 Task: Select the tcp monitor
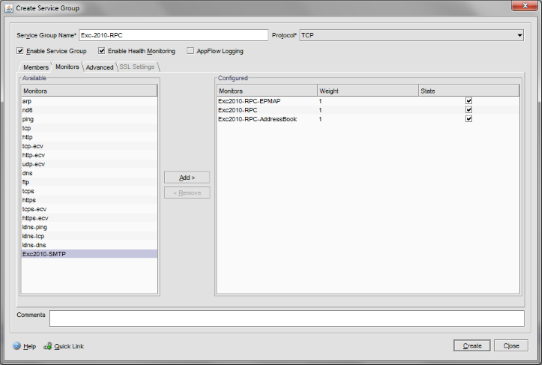click(89, 128)
